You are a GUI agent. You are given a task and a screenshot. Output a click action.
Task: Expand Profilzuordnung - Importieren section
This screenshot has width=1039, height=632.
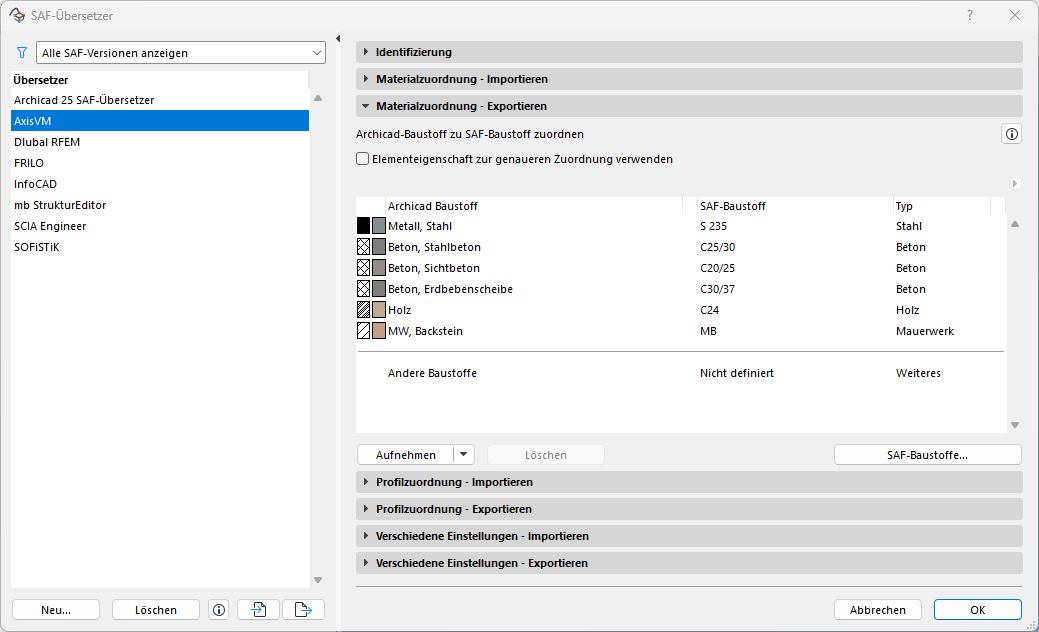(x=689, y=482)
